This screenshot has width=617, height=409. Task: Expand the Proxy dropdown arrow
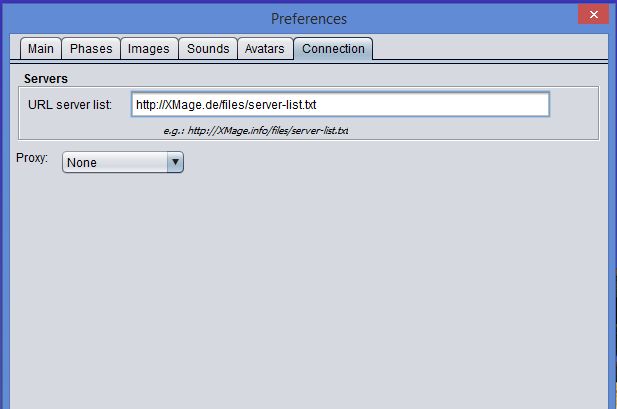pos(175,162)
